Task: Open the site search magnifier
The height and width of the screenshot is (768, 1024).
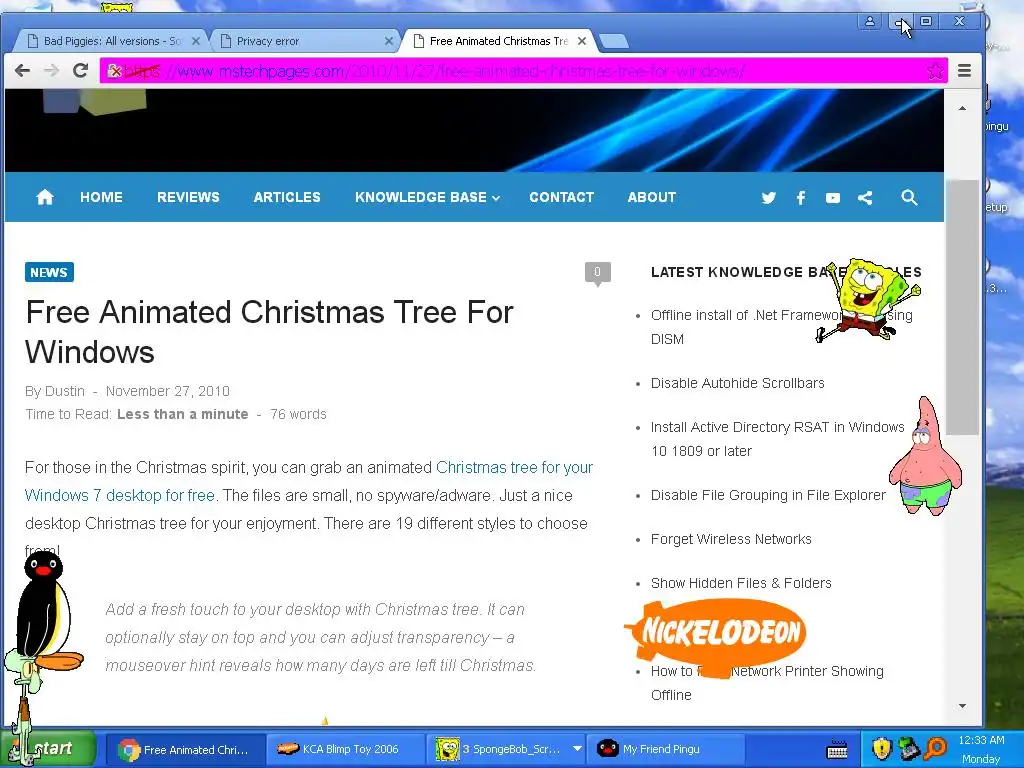Action: tap(909, 197)
